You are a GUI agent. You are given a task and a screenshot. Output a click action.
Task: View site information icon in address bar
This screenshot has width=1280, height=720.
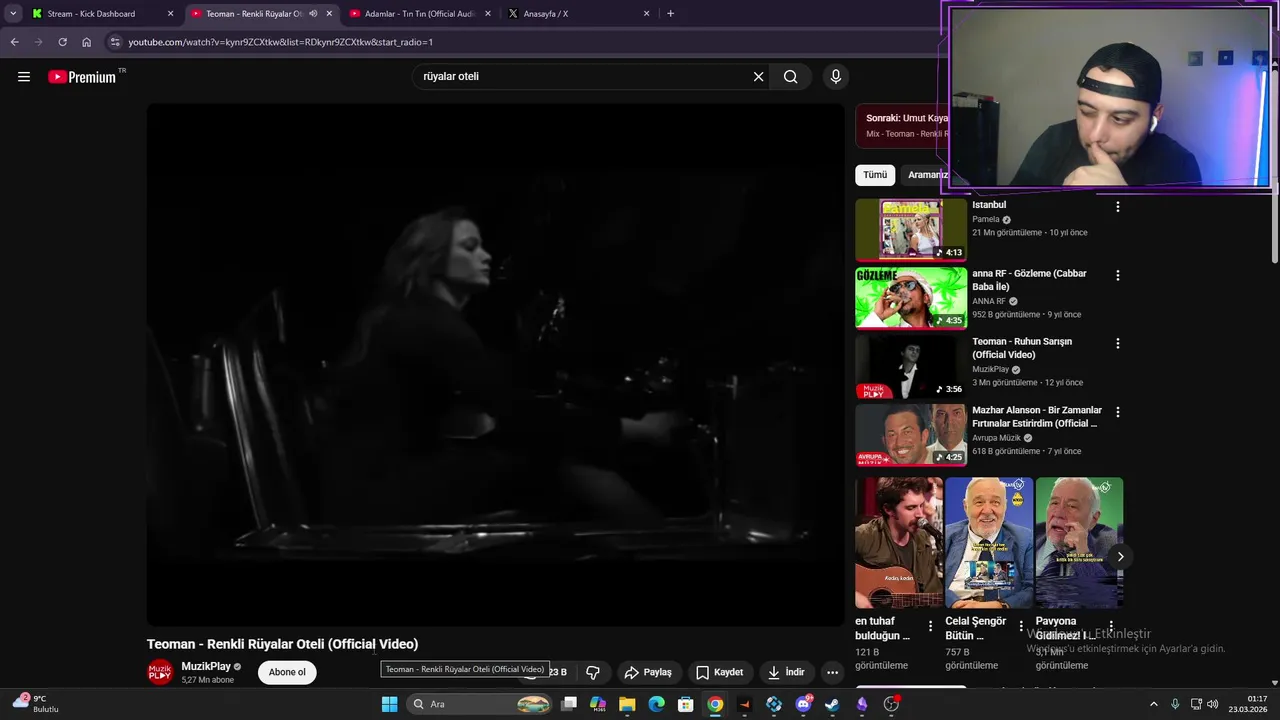coord(115,42)
